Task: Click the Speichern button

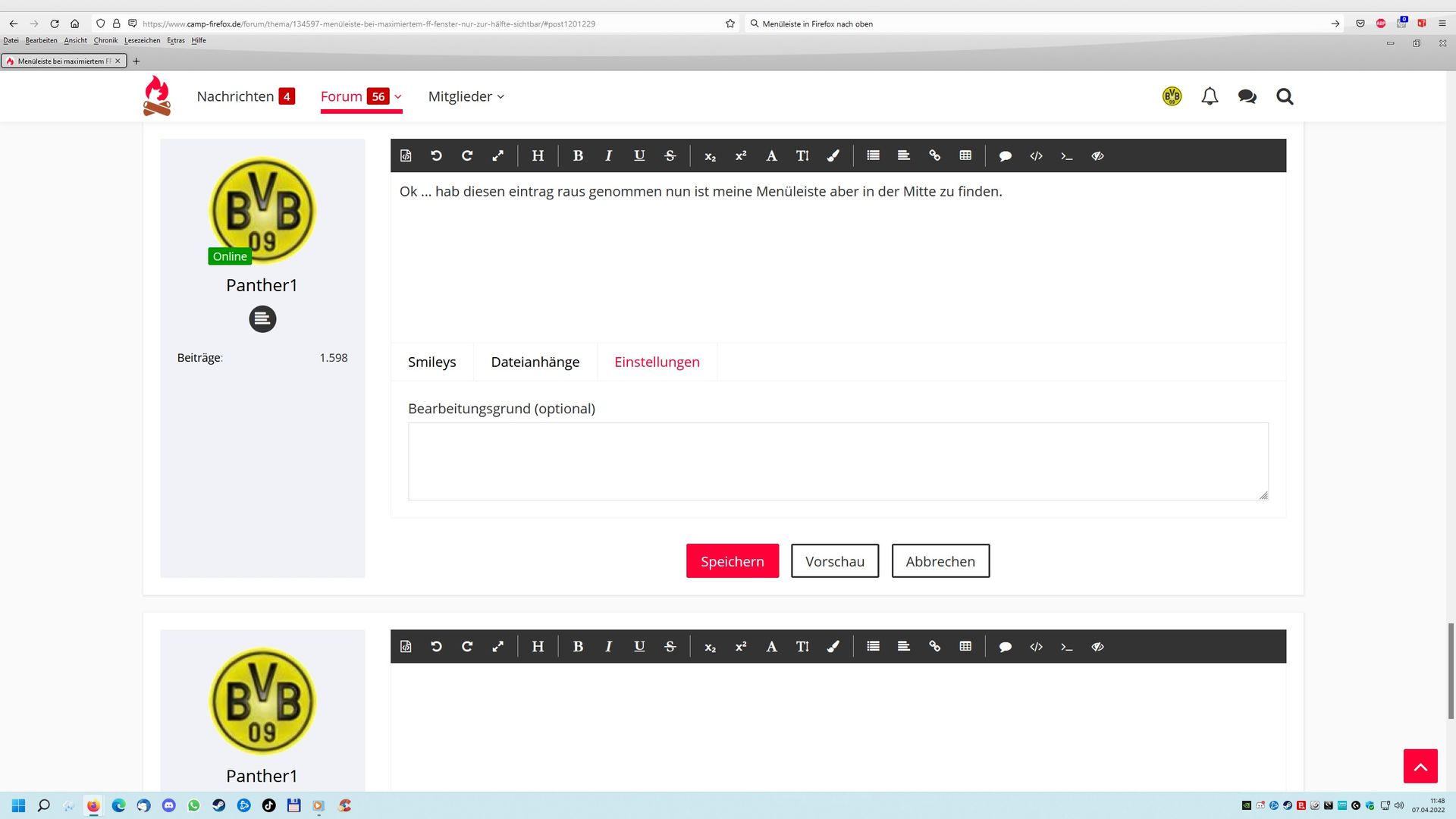Action: click(x=732, y=561)
